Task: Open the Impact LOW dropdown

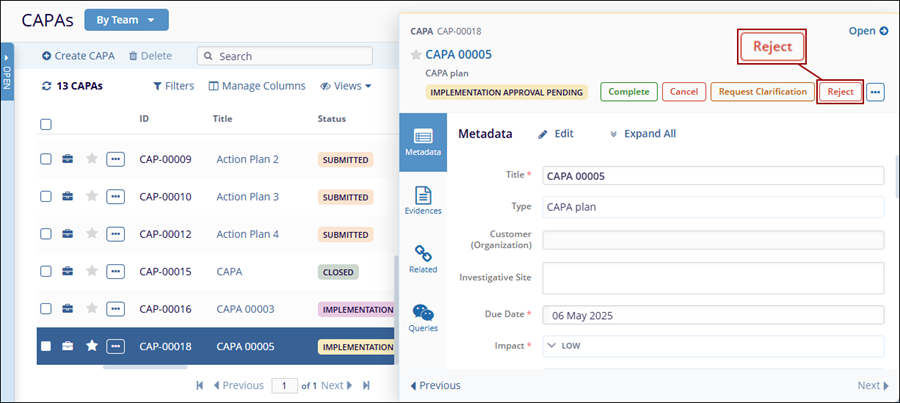Action: coord(713,346)
